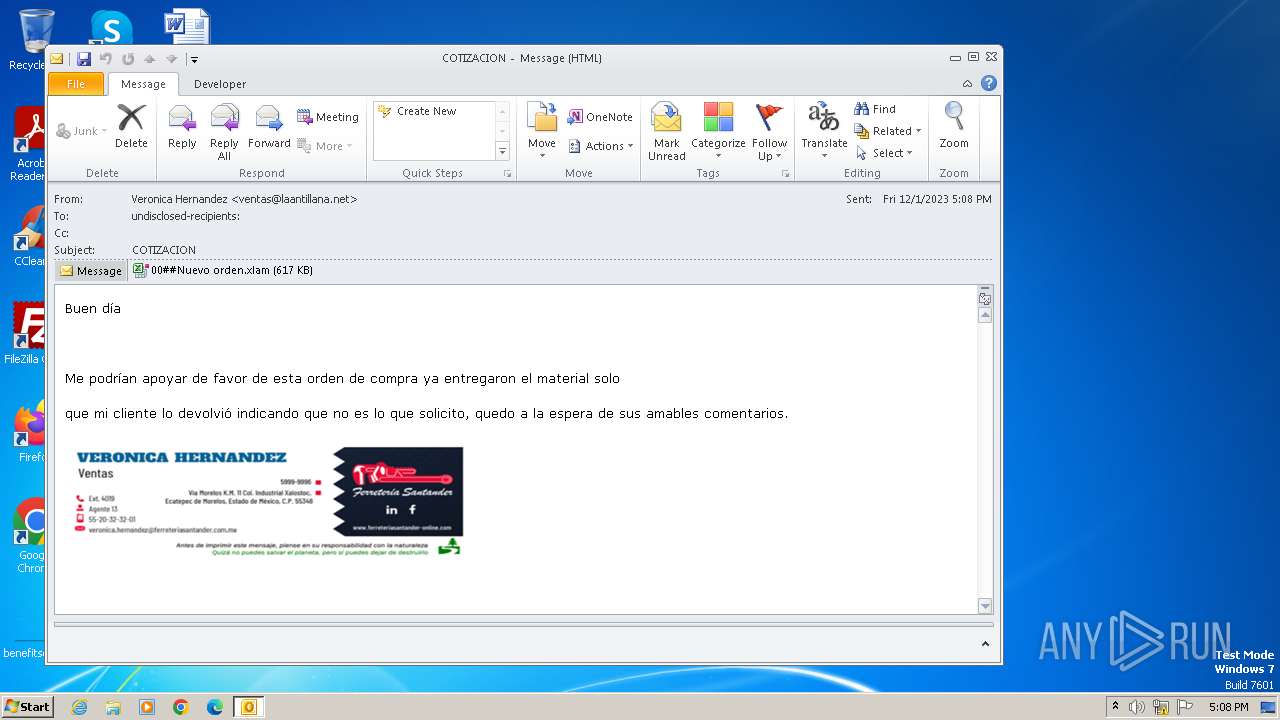This screenshot has height=720, width=1280.
Task: Minimize the ribbon with the caret
Action: coord(967,84)
